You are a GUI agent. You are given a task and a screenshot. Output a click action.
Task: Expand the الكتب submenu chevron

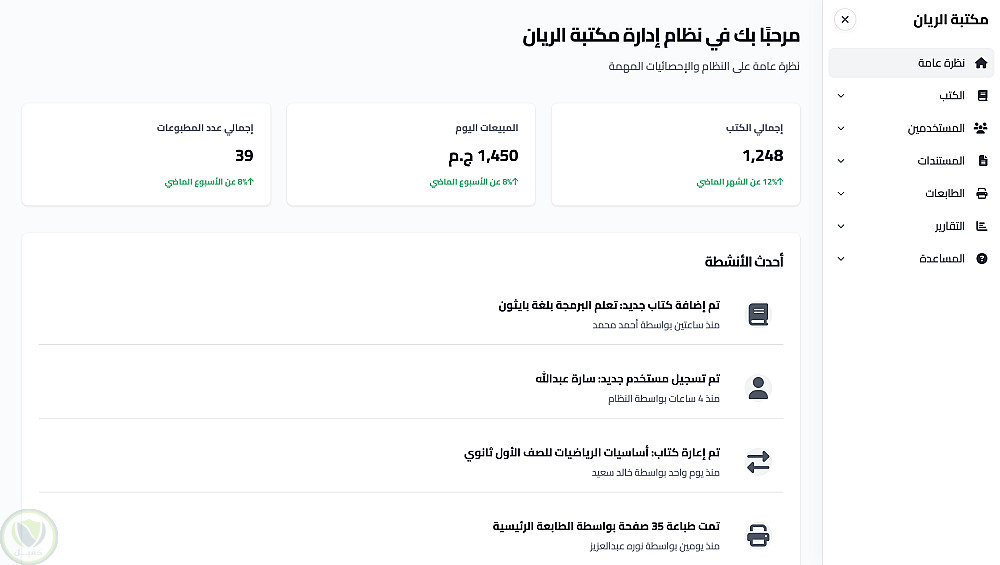[840, 96]
